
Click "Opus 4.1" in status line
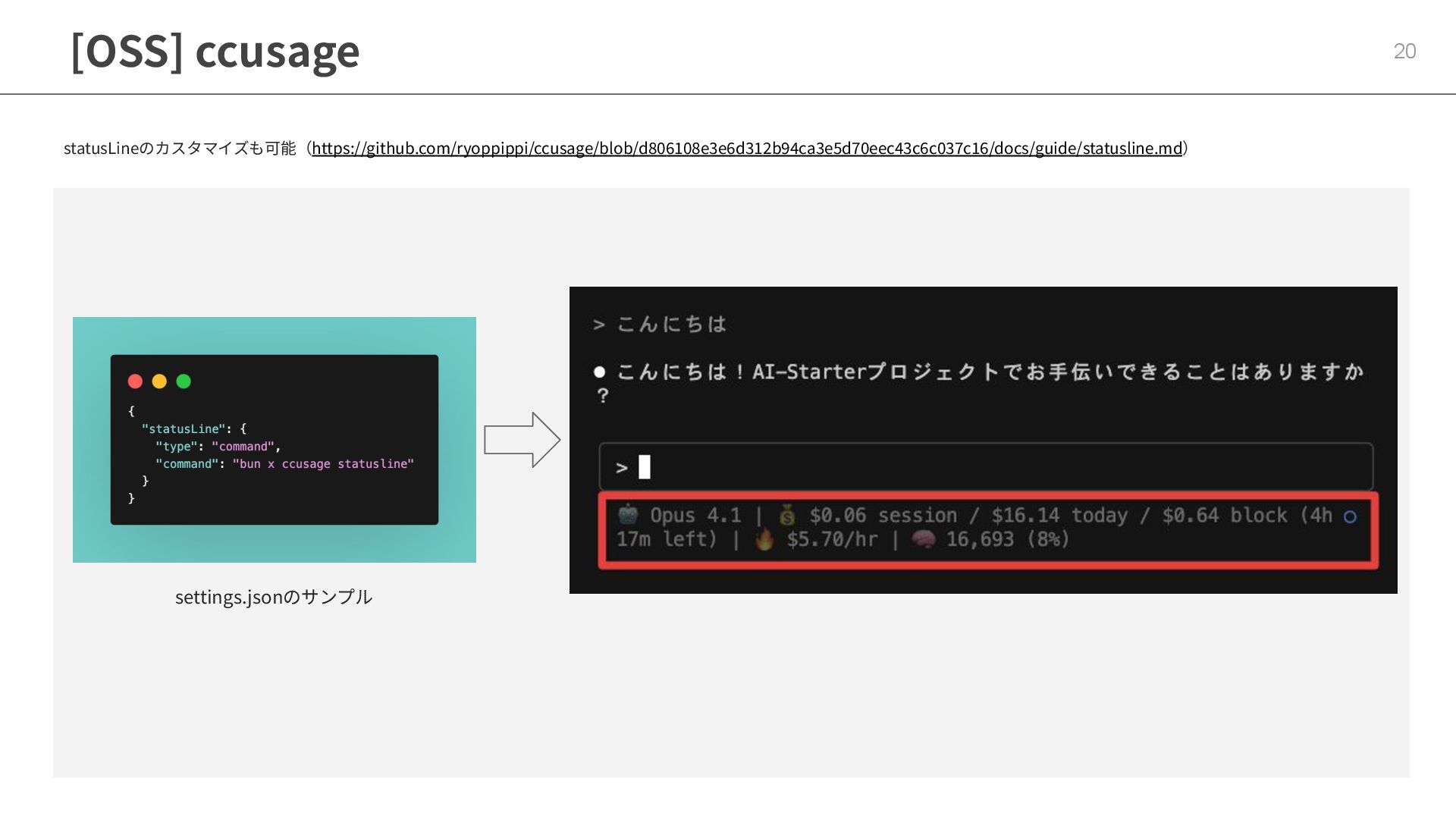695,516
